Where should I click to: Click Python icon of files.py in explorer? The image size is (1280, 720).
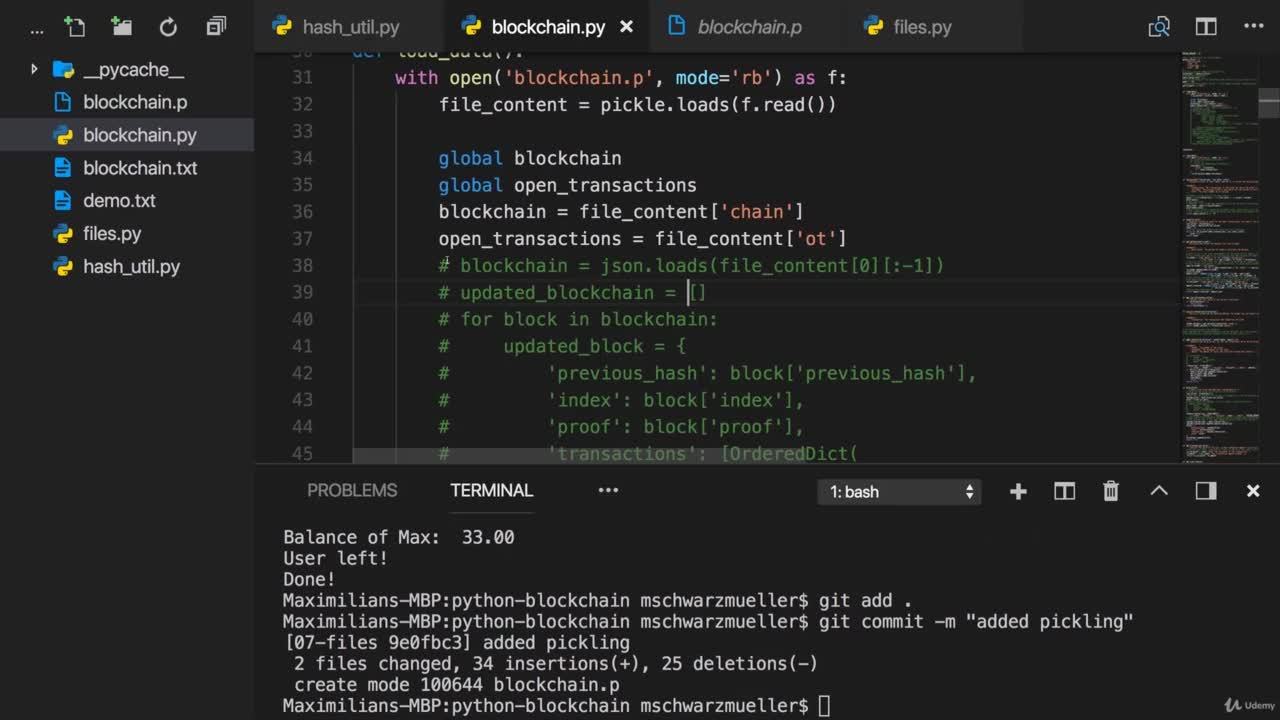pos(63,234)
